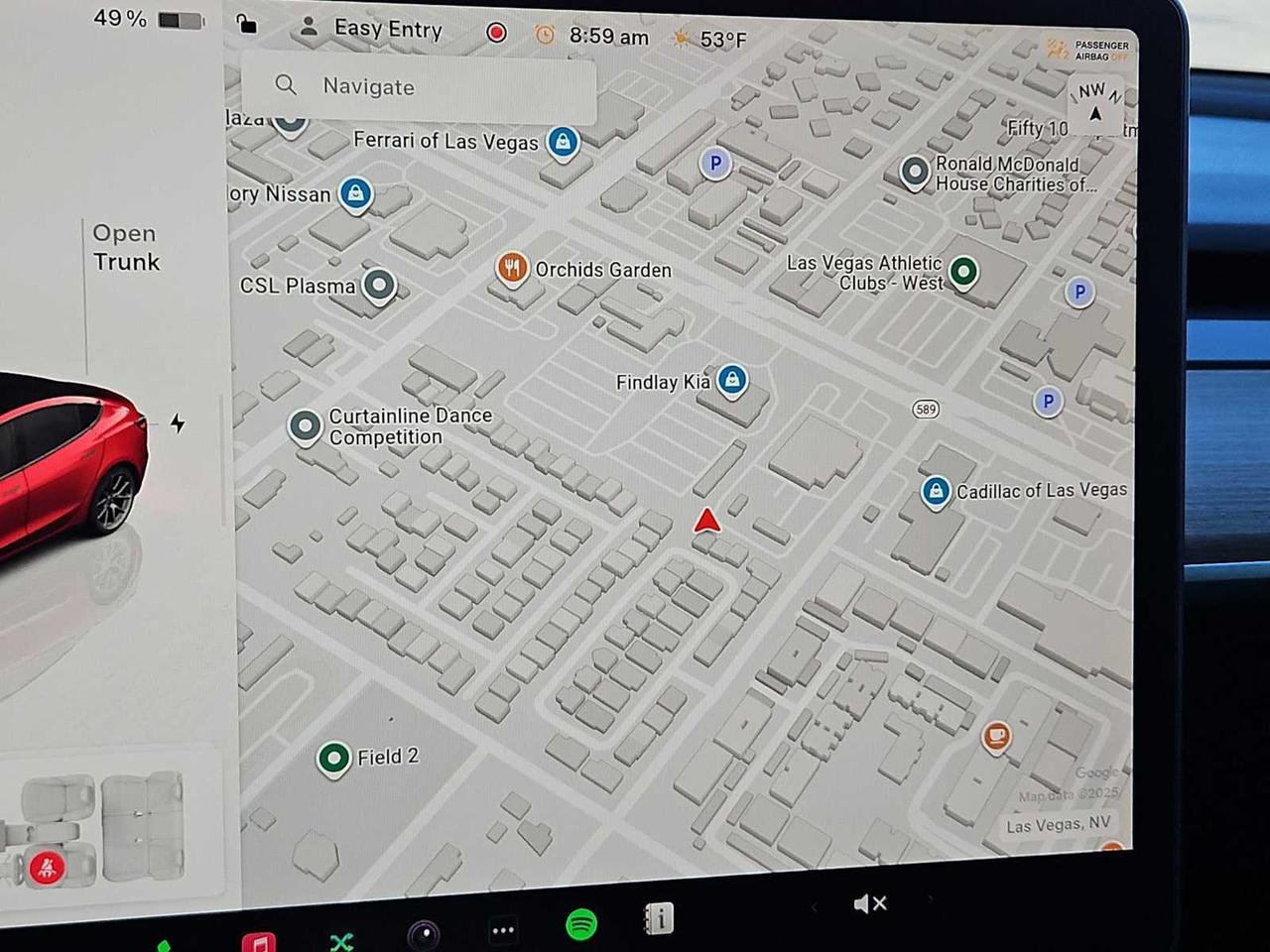Tap the parking P pin near route 589

tap(1048, 402)
